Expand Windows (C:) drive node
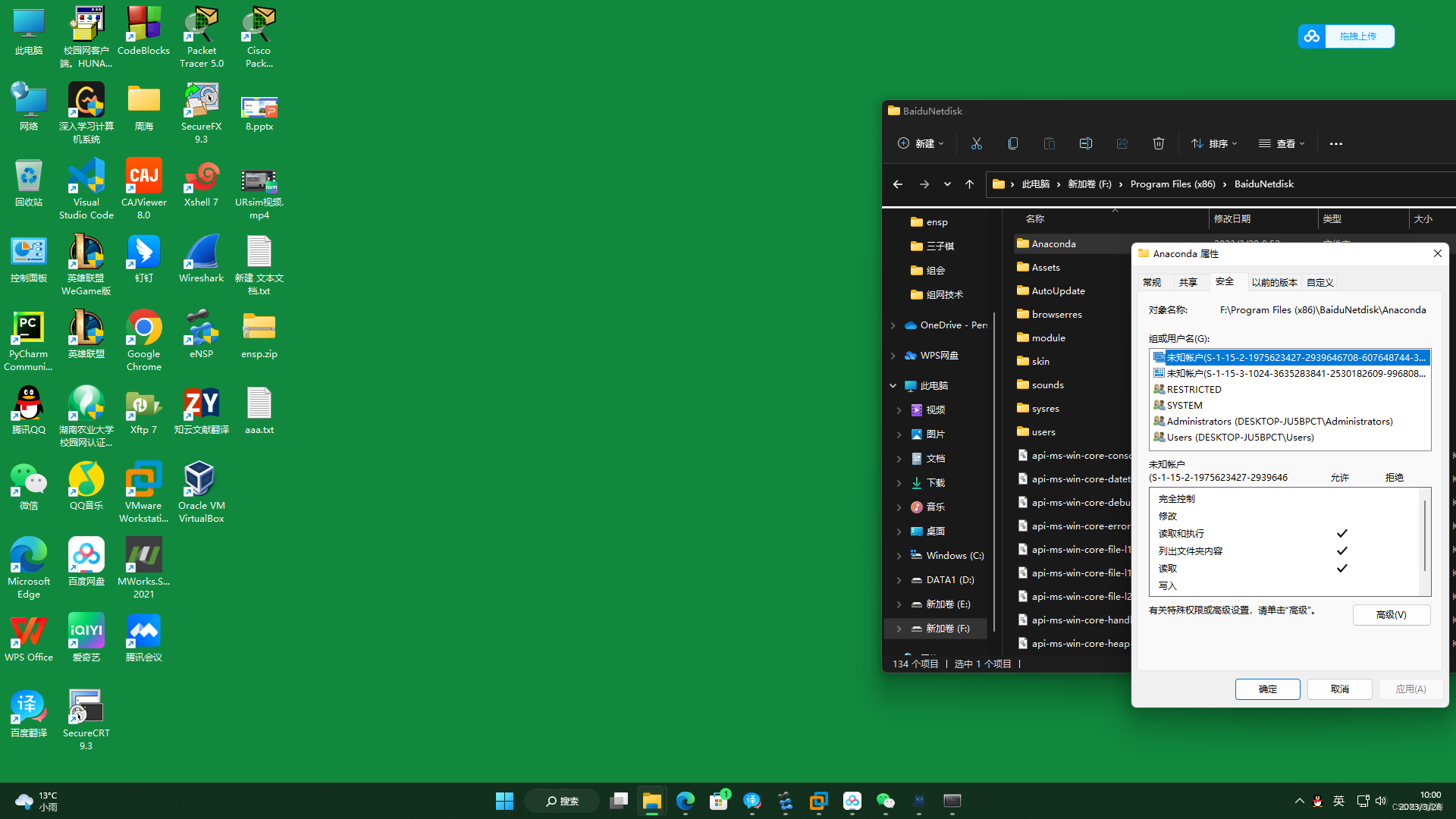This screenshot has width=1456, height=819. pos(899,556)
